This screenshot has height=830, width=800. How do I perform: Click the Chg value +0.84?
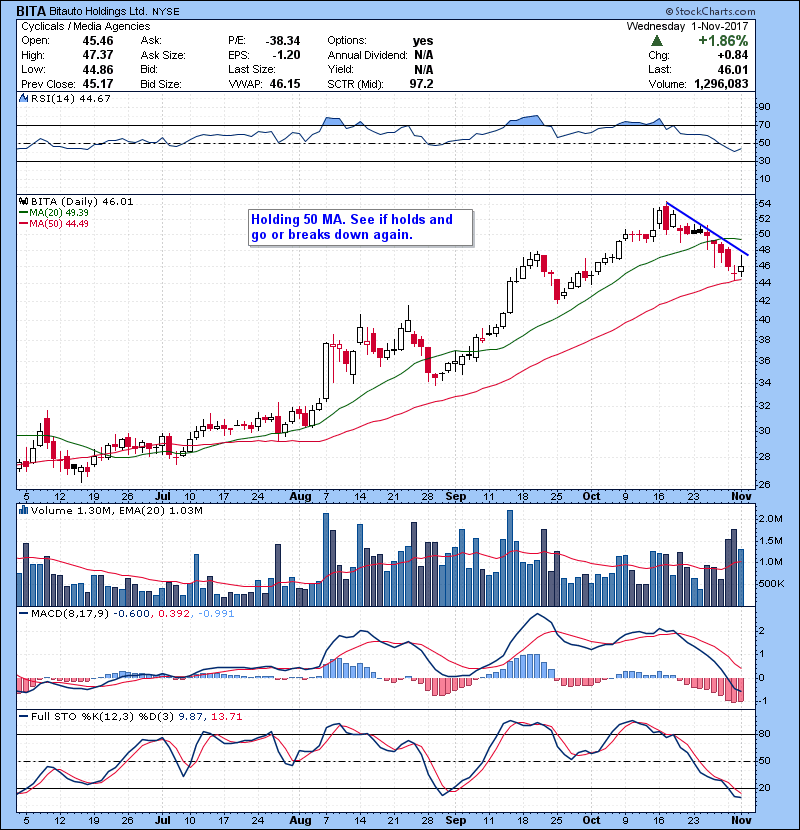733,55
